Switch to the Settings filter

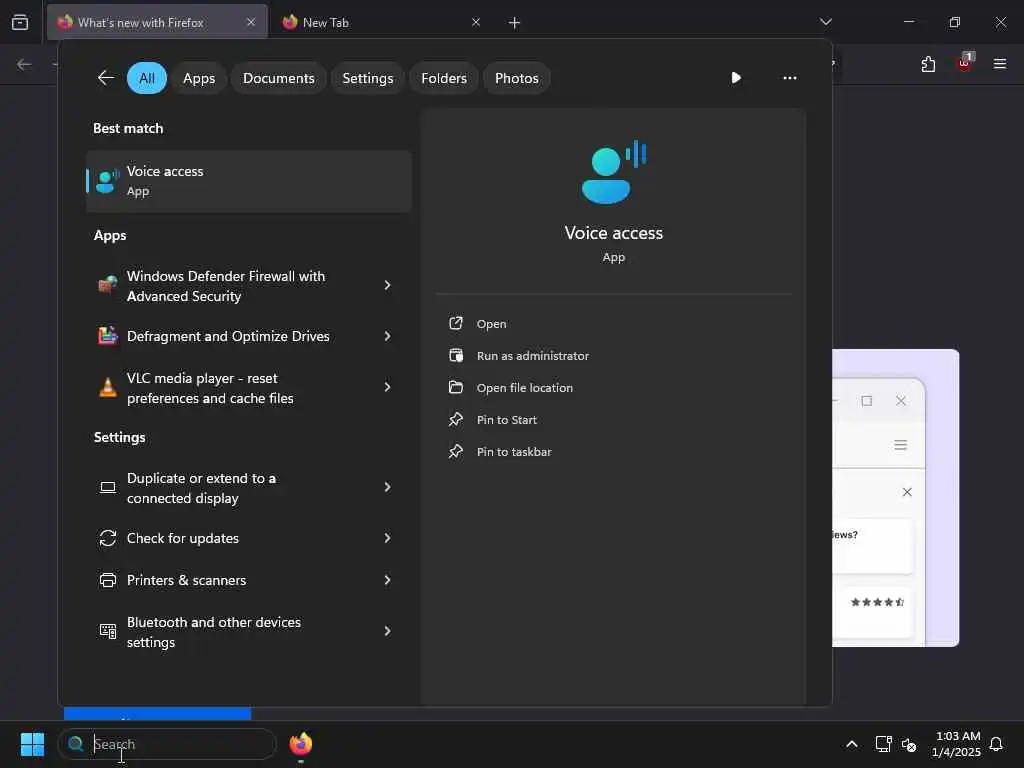[368, 78]
